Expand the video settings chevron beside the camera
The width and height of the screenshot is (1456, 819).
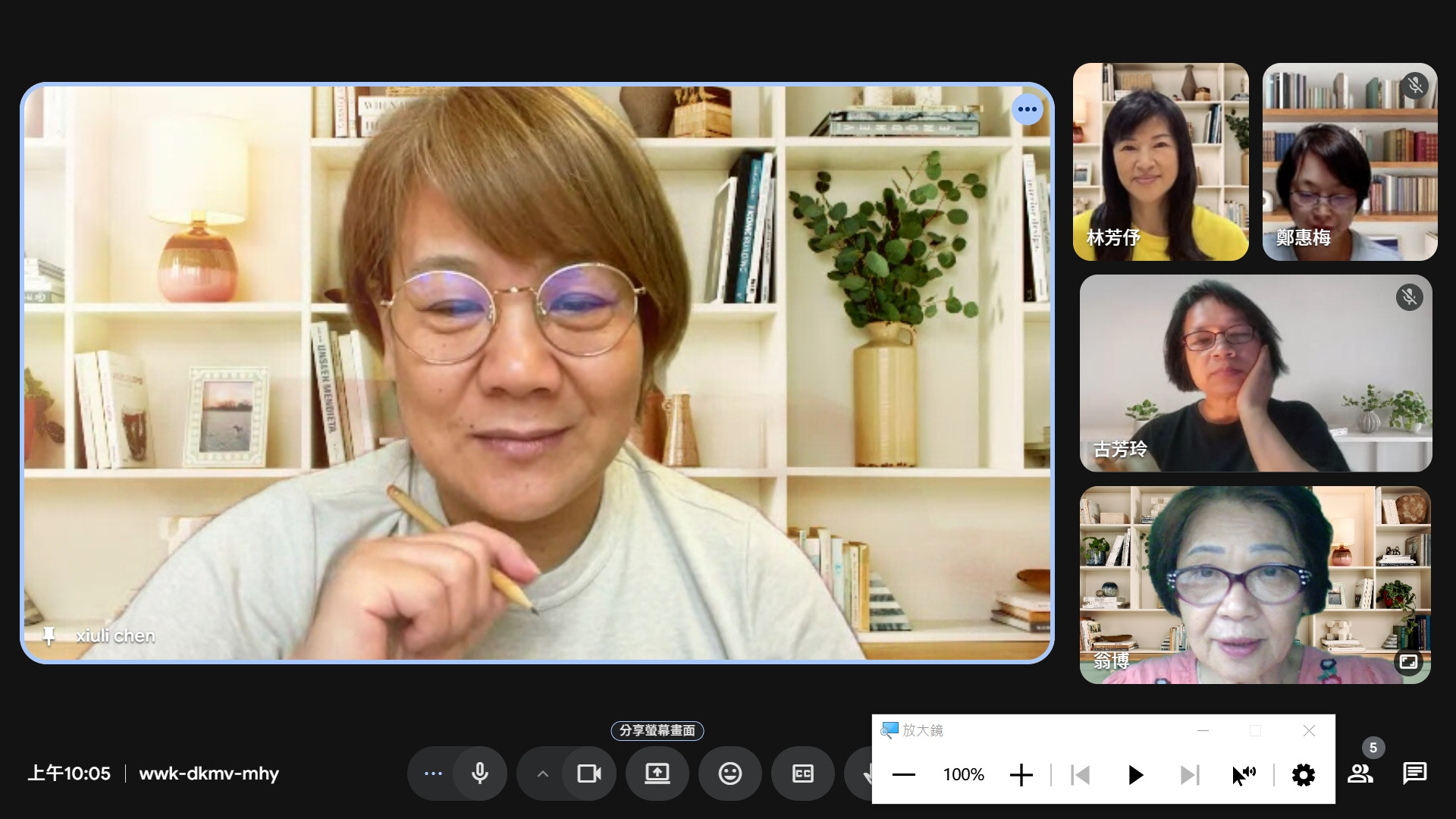(542, 773)
